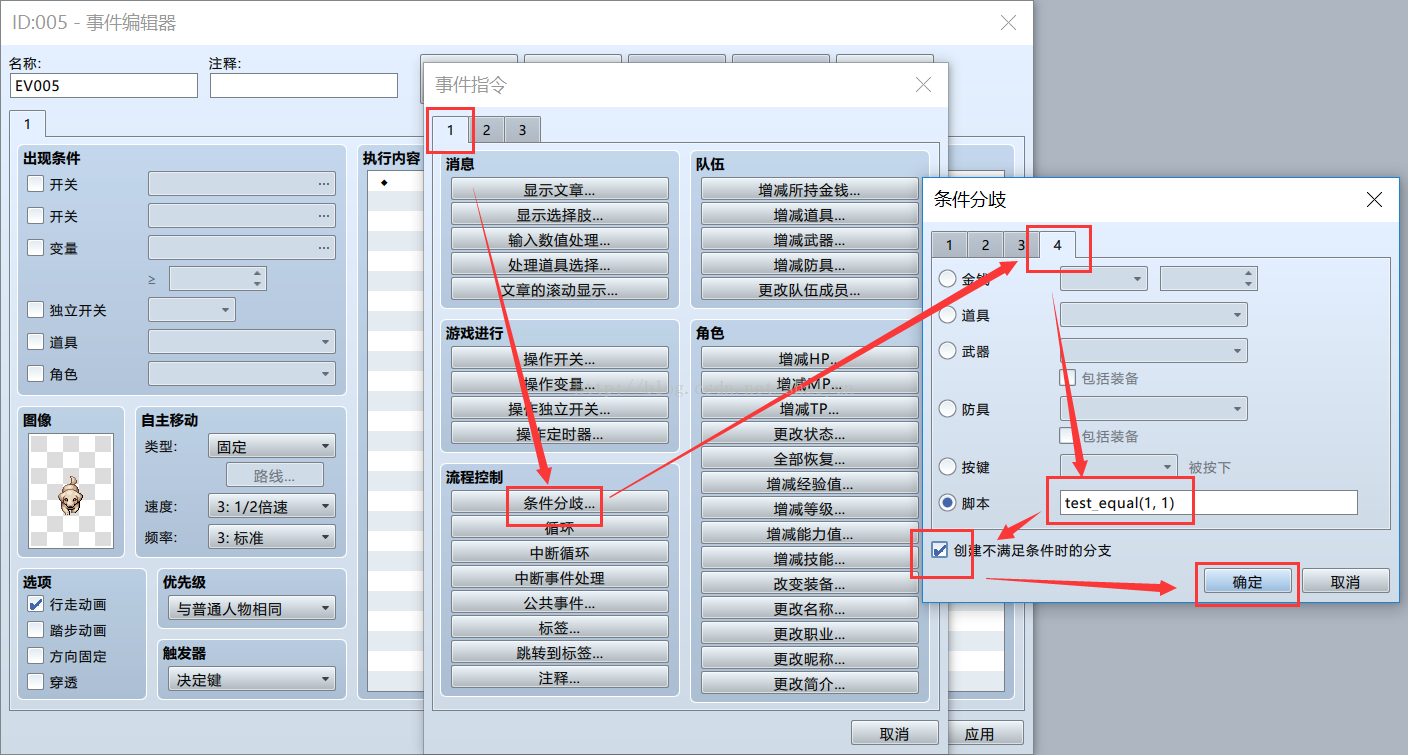Select the 武器 radio button
Image resolution: width=1408 pixels, height=755 pixels.
pos(947,351)
